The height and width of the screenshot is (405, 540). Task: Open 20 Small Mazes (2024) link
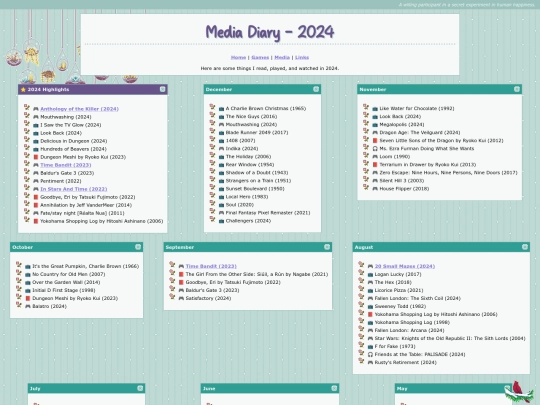pos(405,266)
